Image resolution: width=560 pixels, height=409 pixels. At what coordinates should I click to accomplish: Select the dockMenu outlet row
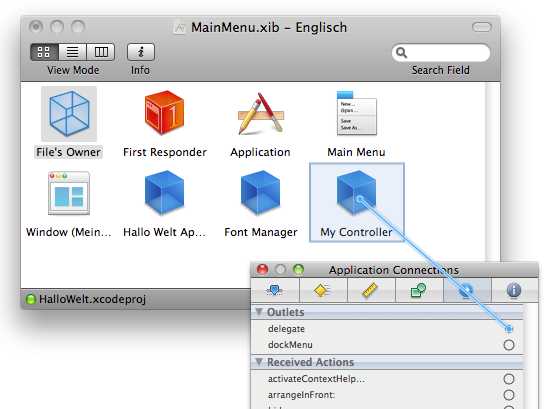pos(387,345)
